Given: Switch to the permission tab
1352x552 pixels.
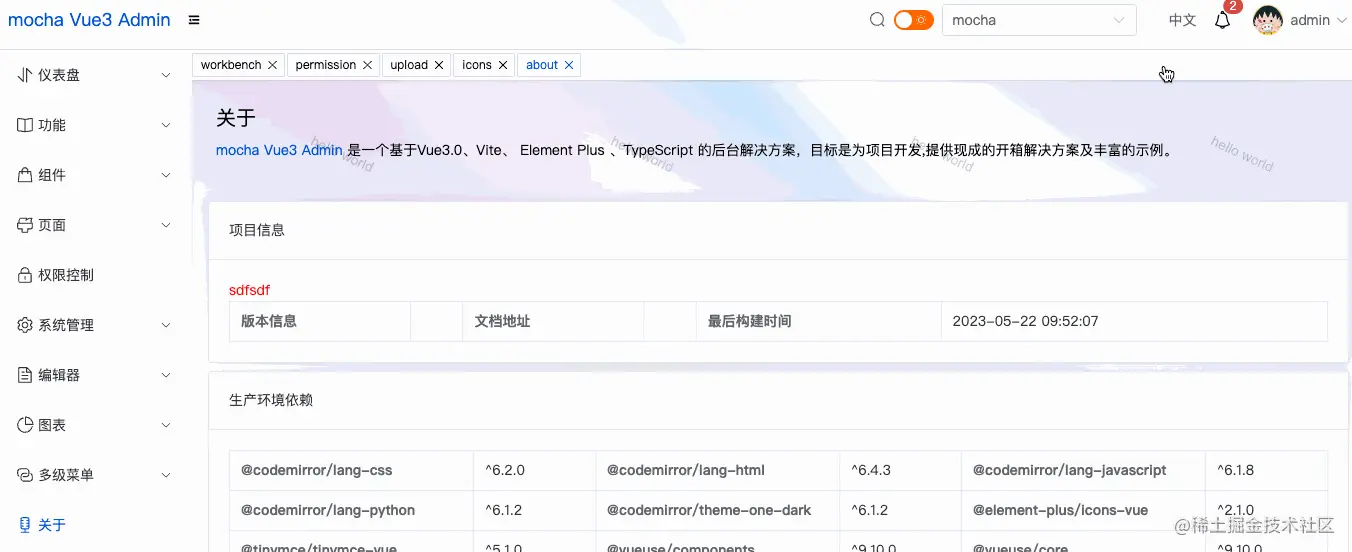Looking at the screenshot, I should [x=326, y=65].
